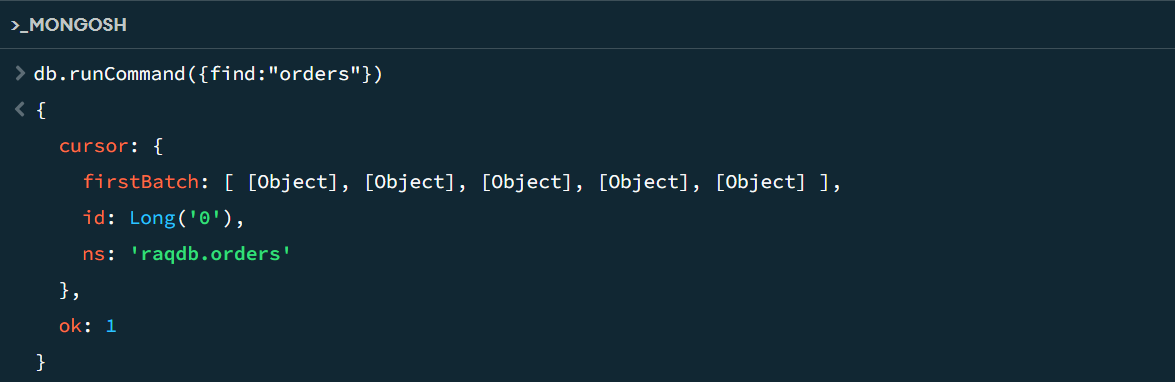
Task: Click the Long('0') value
Action: [182, 219]
